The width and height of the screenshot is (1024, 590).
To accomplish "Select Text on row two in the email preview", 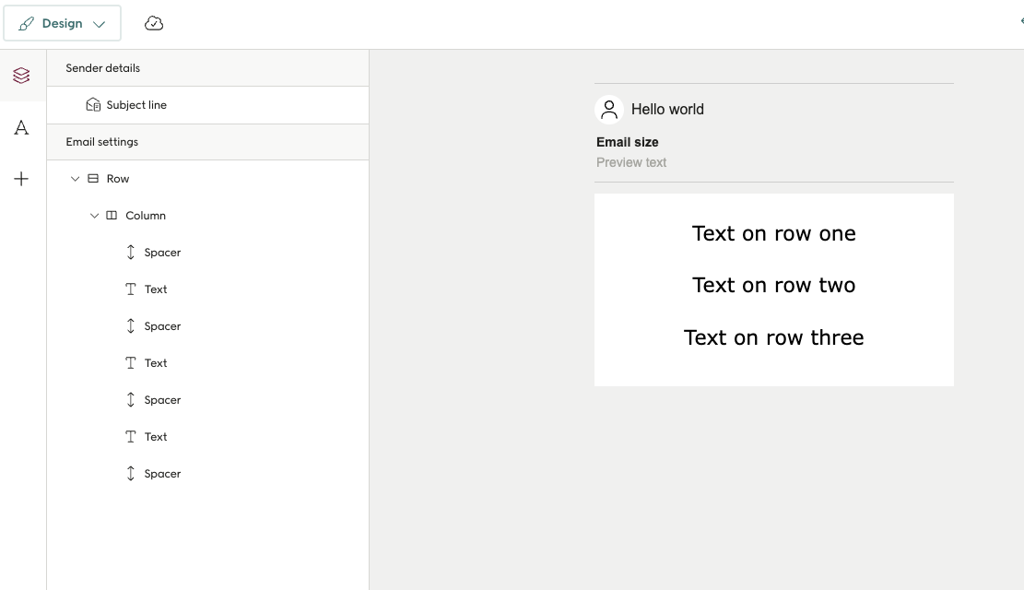I will pyautogui.click(x=773, y=285).
